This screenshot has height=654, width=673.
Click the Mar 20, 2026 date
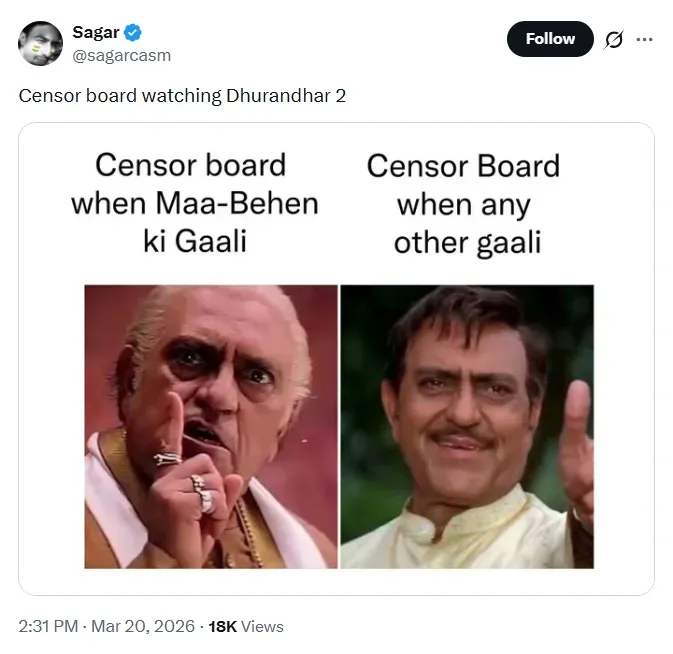pyautogui.click(x=144, y=627)
